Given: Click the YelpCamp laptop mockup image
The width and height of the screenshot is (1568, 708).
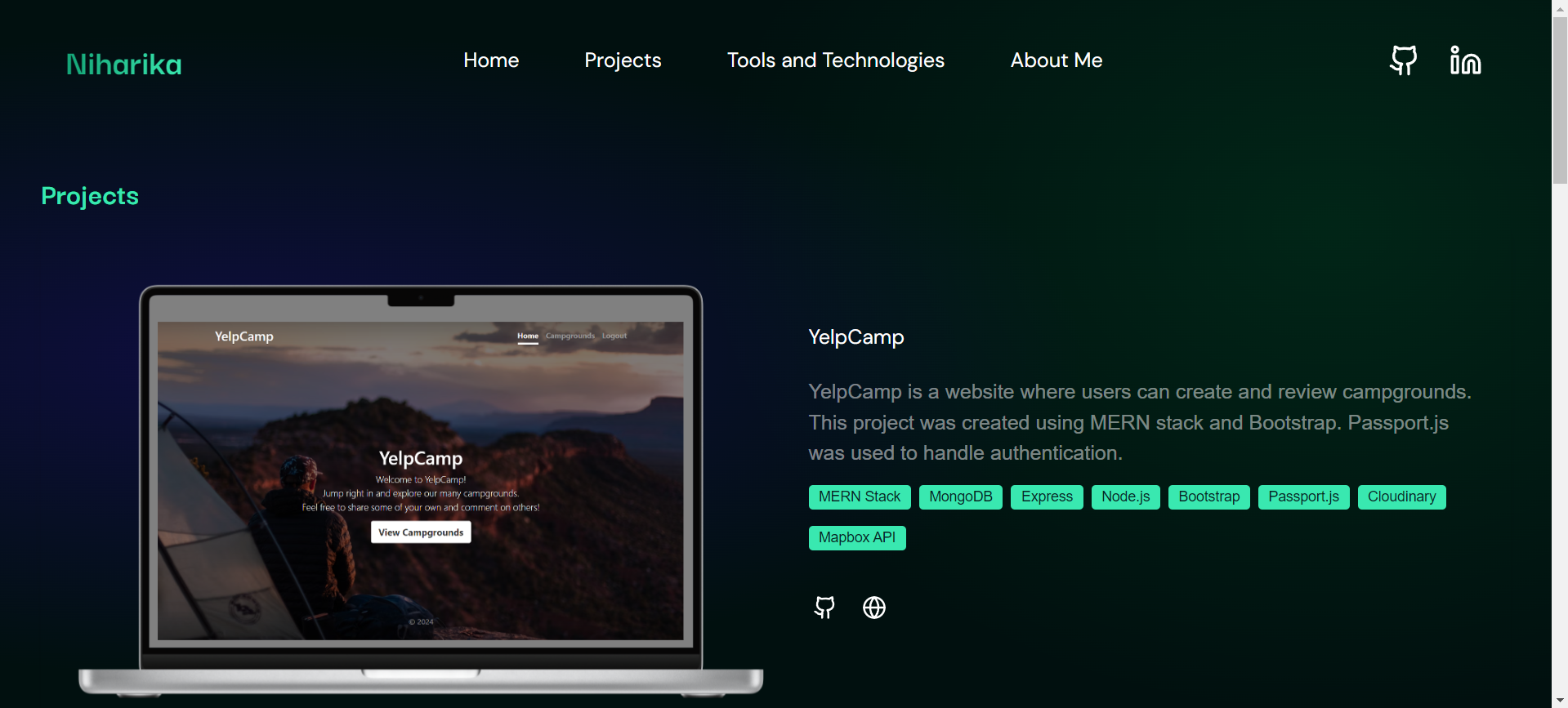Looking at the screenshot, I should (x=421, y=490).
